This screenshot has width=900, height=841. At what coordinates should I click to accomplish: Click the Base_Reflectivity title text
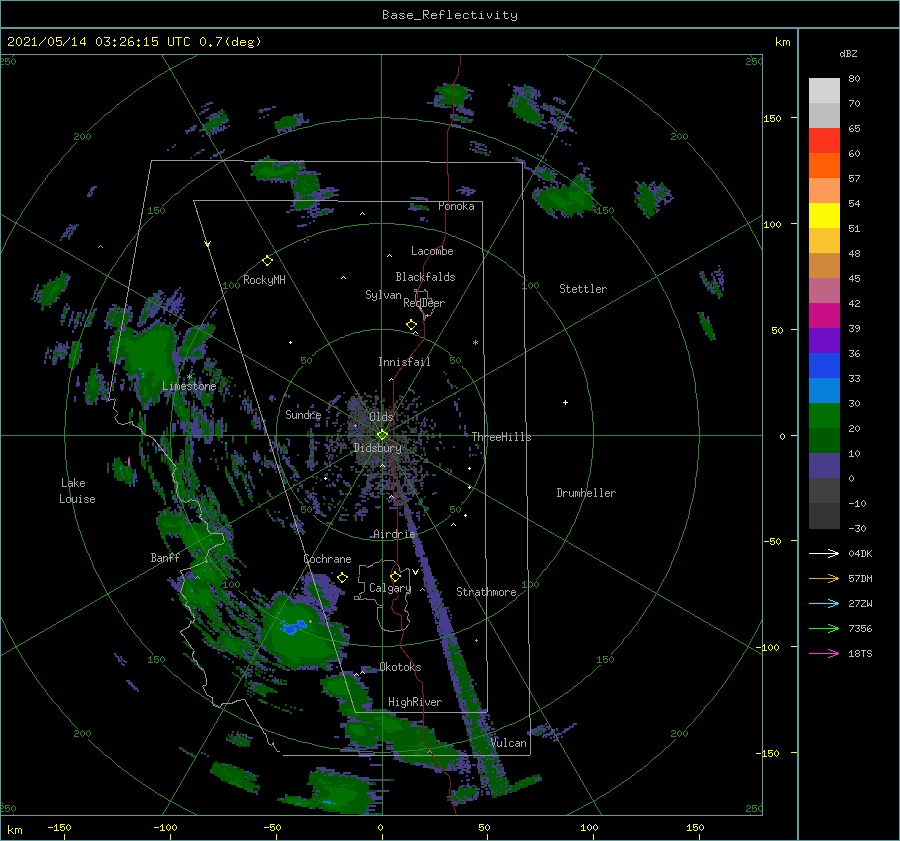449,15
